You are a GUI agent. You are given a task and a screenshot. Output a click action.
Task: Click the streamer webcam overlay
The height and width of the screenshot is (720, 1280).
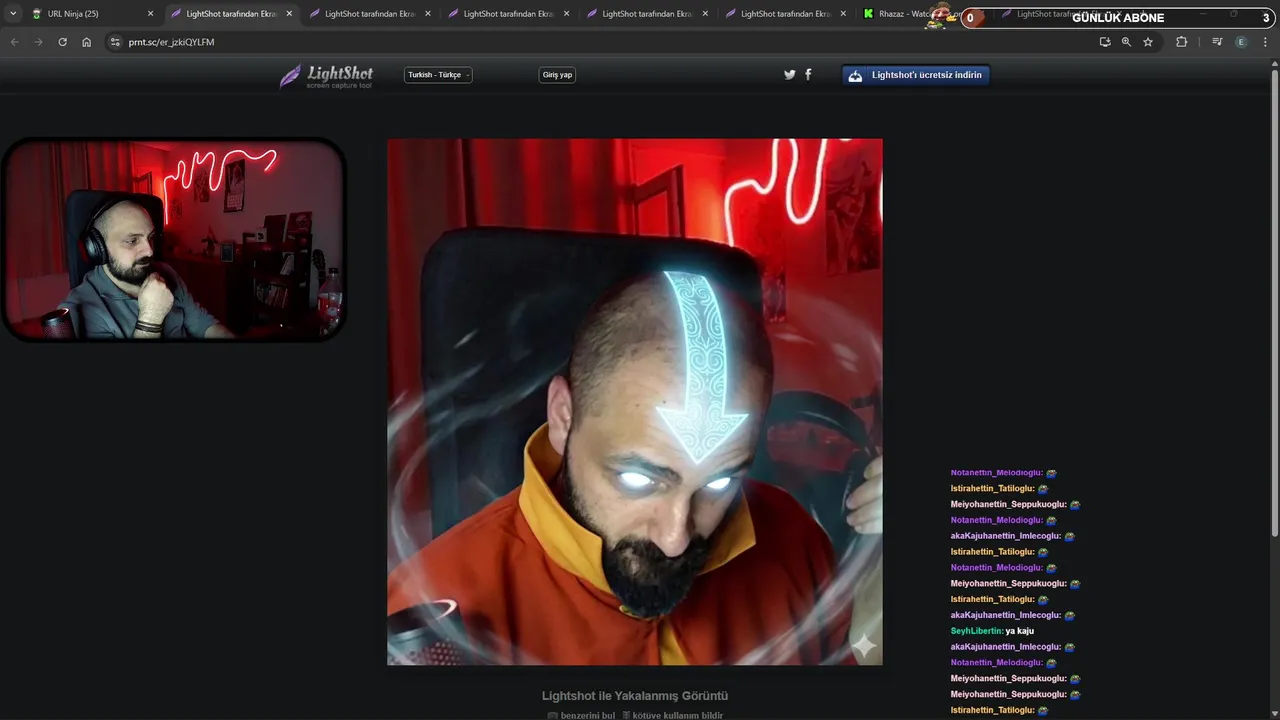click(x=174, y=240)
